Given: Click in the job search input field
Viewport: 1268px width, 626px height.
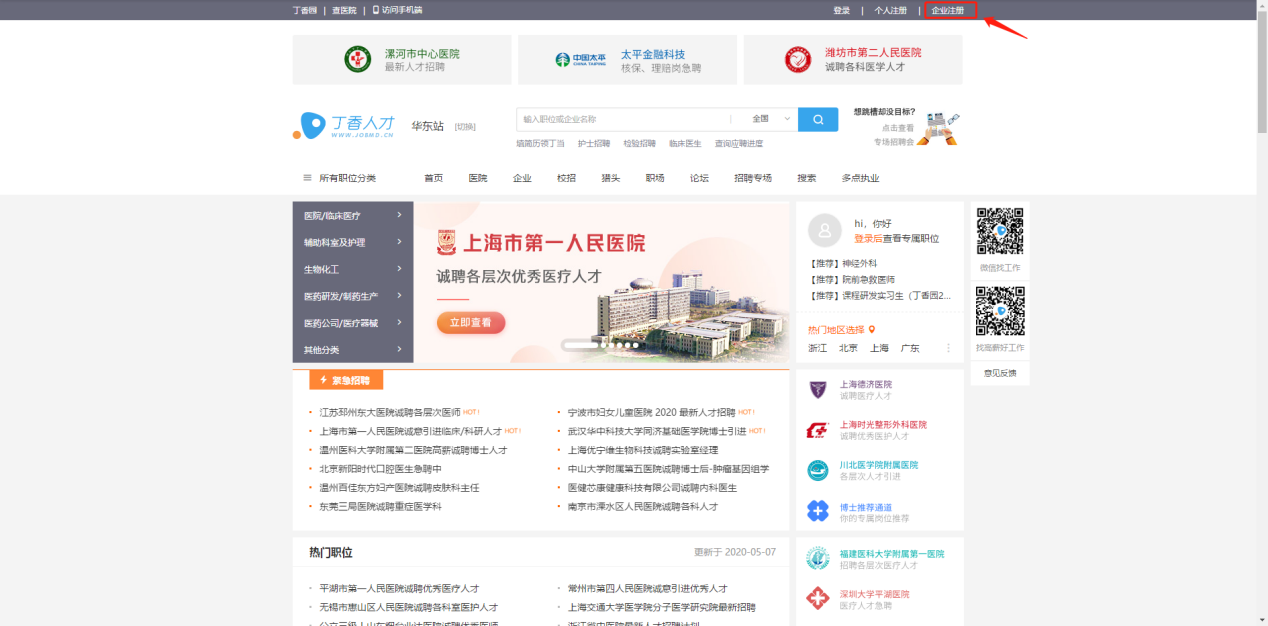Looking at the screenshot, I should (x=625, y=120).
